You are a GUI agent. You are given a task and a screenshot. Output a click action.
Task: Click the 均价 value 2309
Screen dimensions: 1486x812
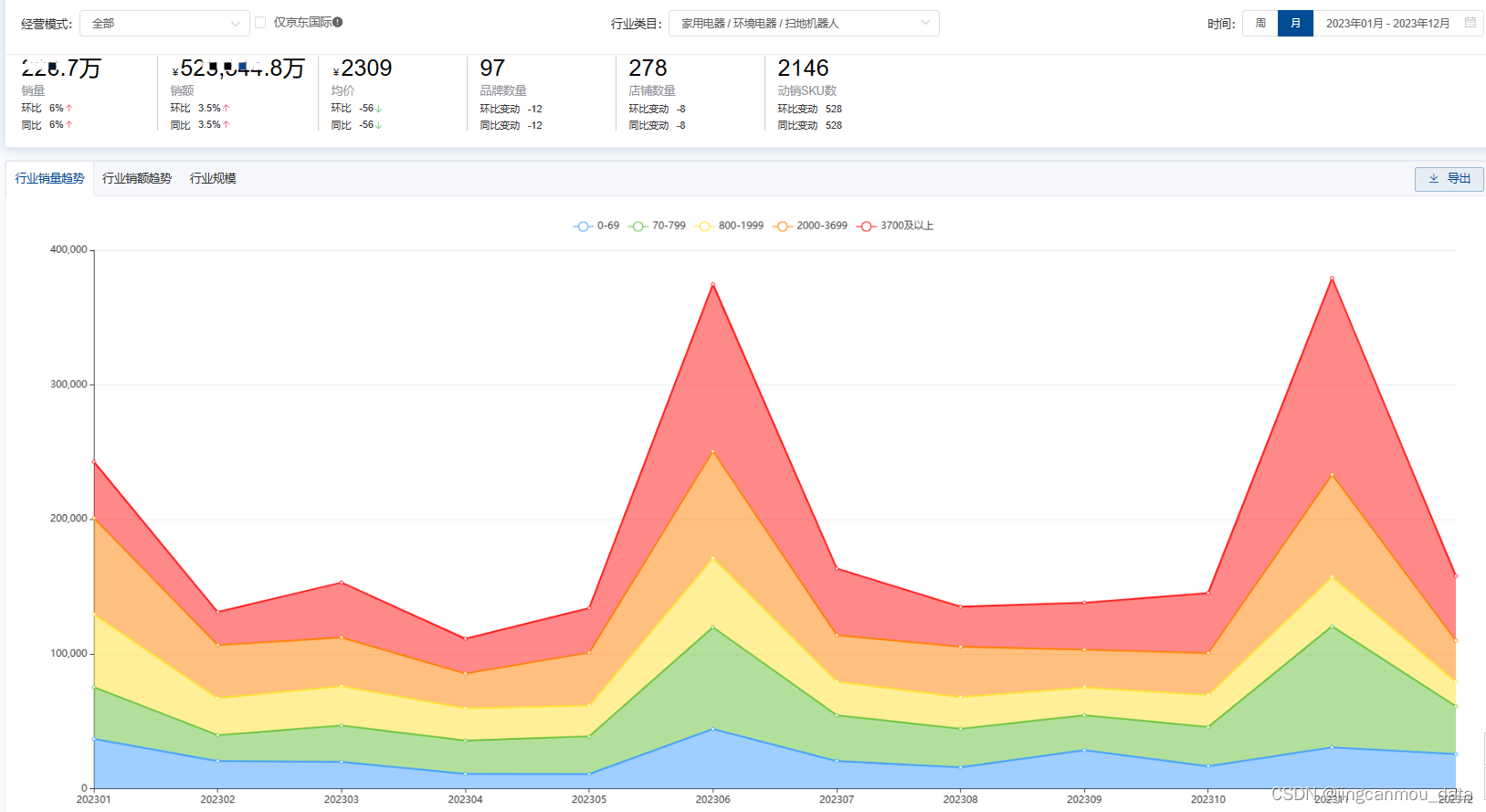coord(365,69)
